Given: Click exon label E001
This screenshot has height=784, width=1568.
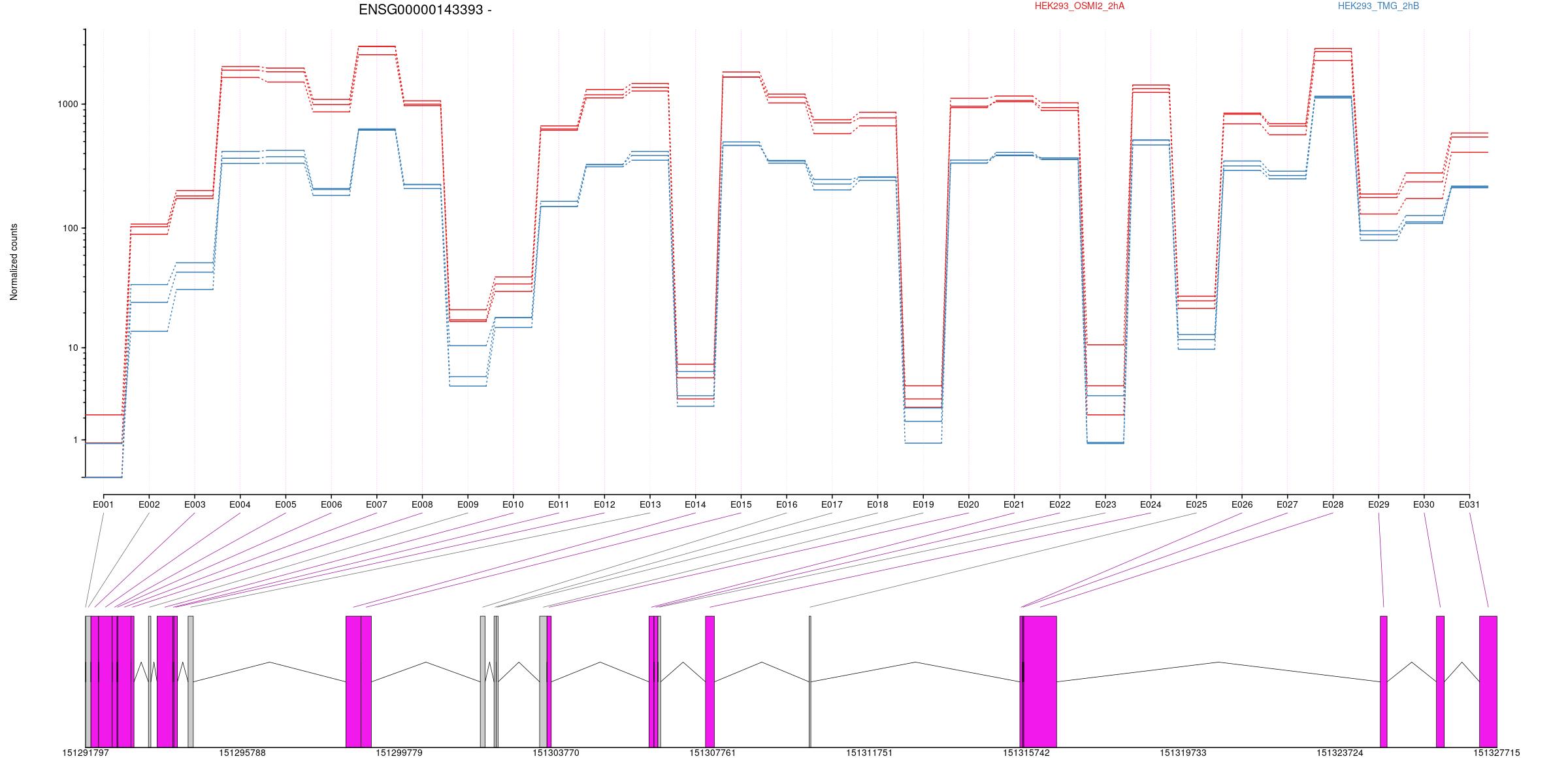Looking at the screenshot, I should pyautogui.click(x=103, y=504).
